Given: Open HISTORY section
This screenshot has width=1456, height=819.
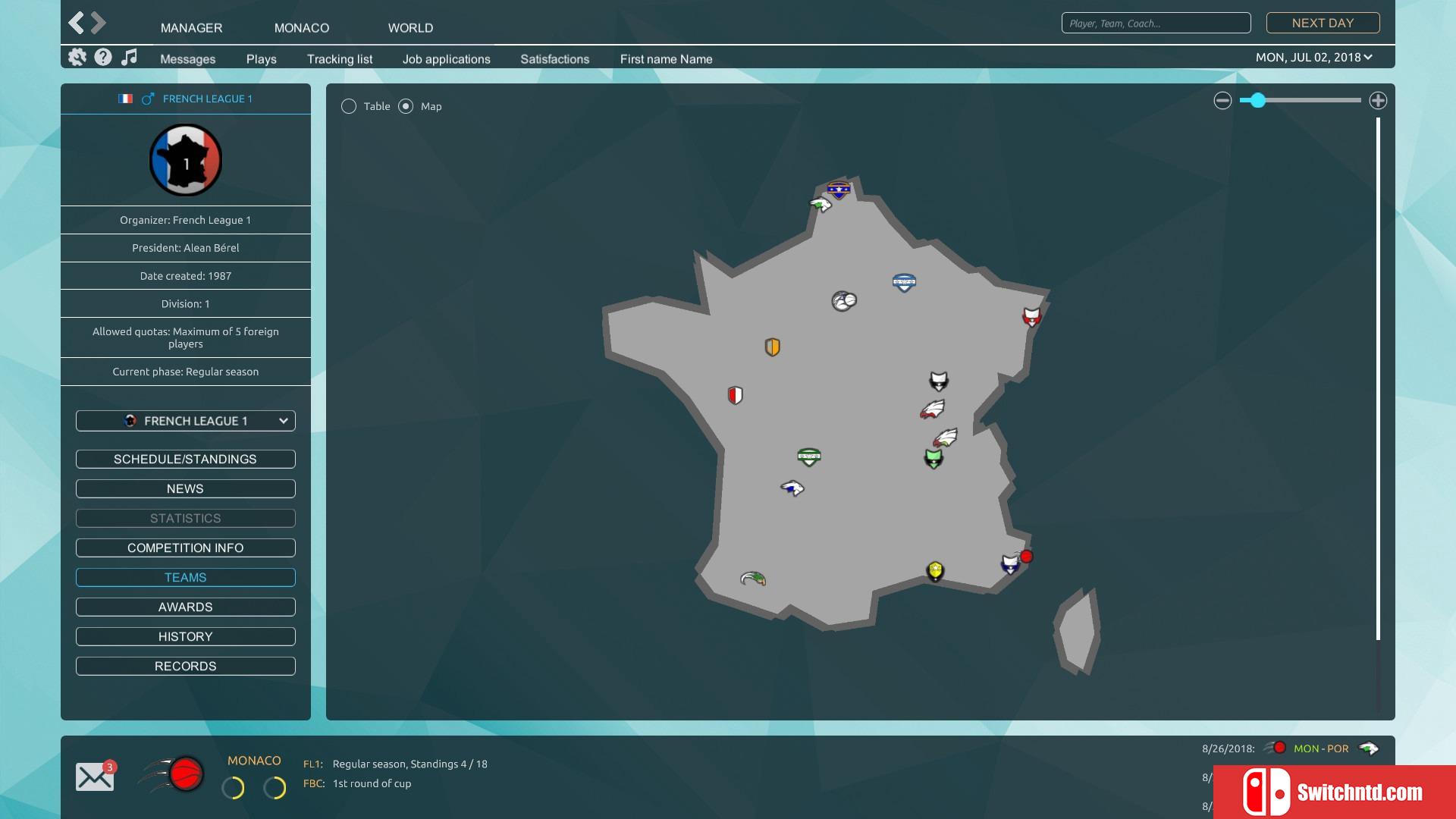Looking at the screenshot, I should click(186, 636).
